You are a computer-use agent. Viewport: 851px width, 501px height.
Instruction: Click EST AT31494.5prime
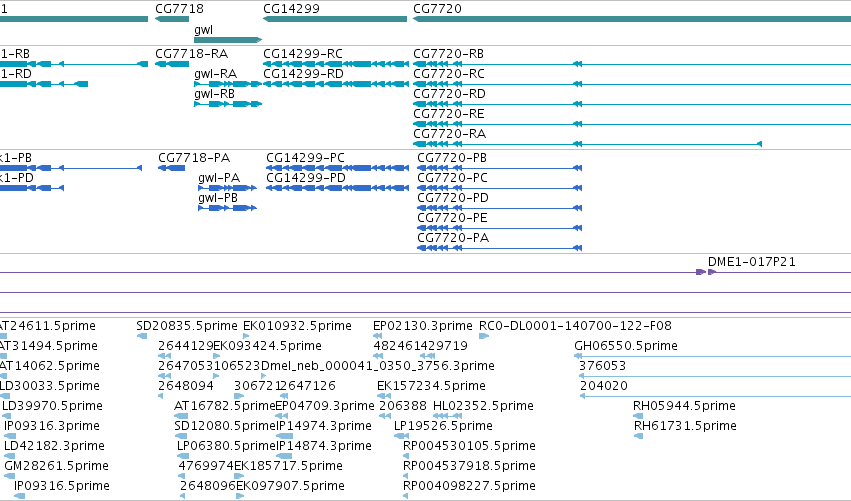pyautogui.click(x=48, y=346)
